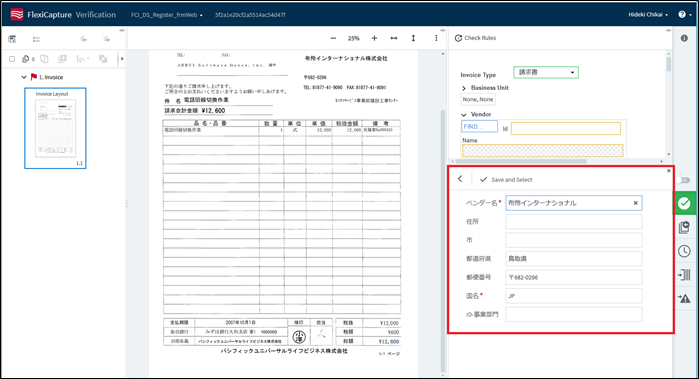Close the vendor form panel with X
The height and width of the screenshot is (379, 699).
point(669,171)
